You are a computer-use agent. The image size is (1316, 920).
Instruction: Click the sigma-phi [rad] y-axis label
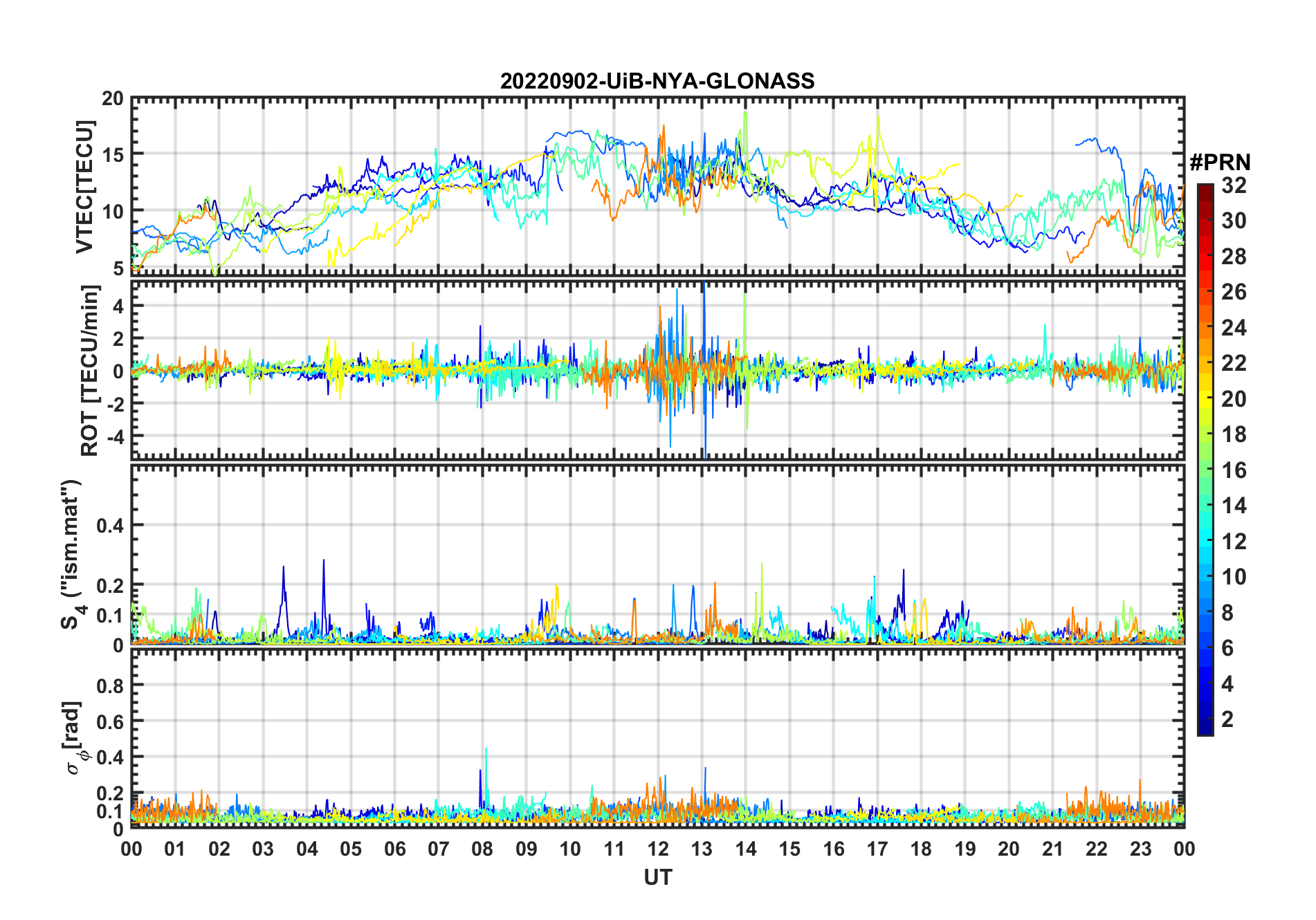[x=75, y=737]
